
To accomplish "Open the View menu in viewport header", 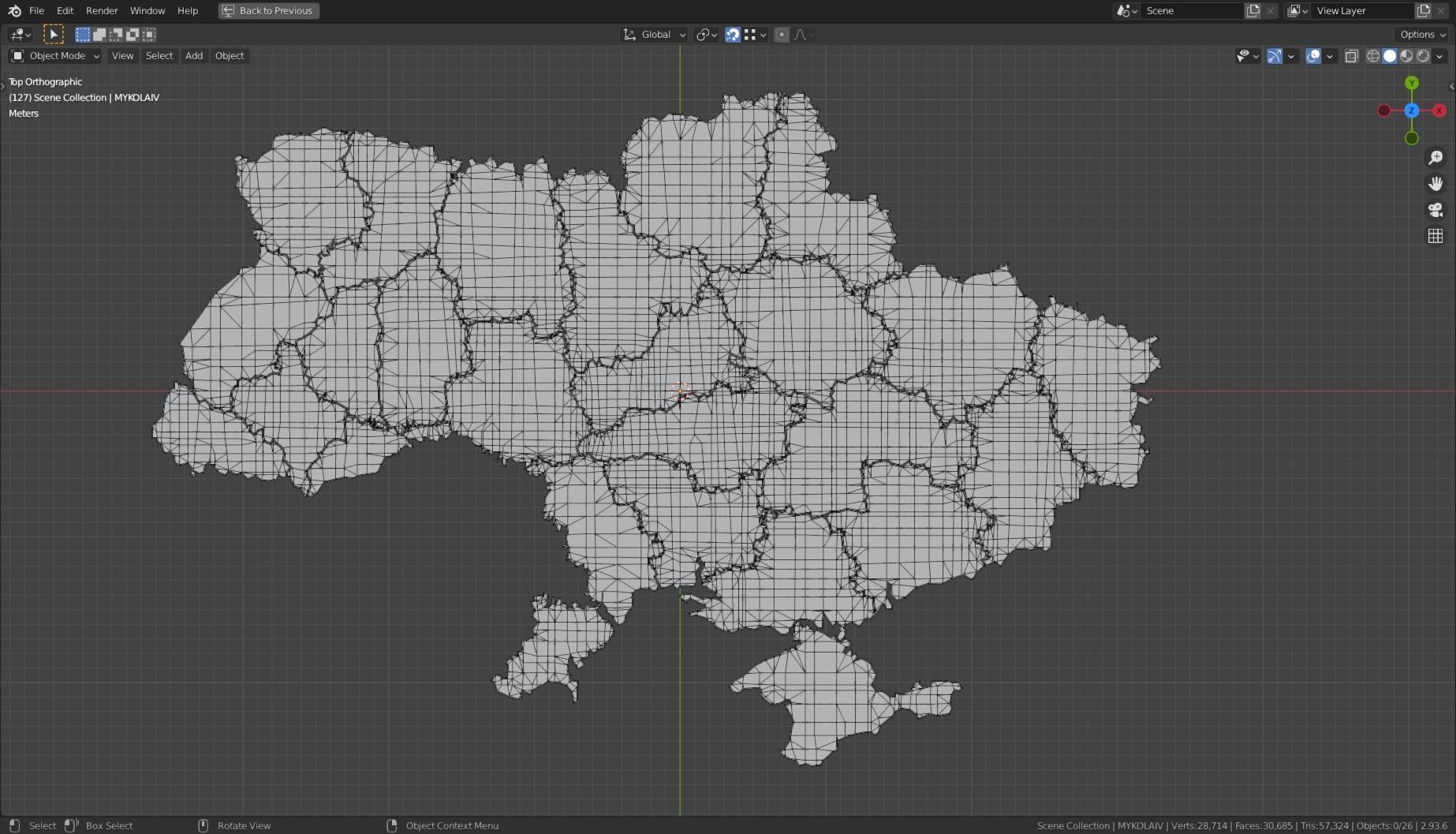I will coord(122,55).
